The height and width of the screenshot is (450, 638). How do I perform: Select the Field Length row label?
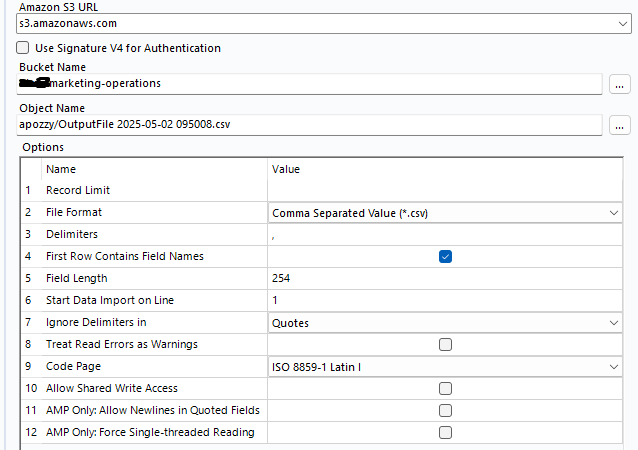pos(76,278)
